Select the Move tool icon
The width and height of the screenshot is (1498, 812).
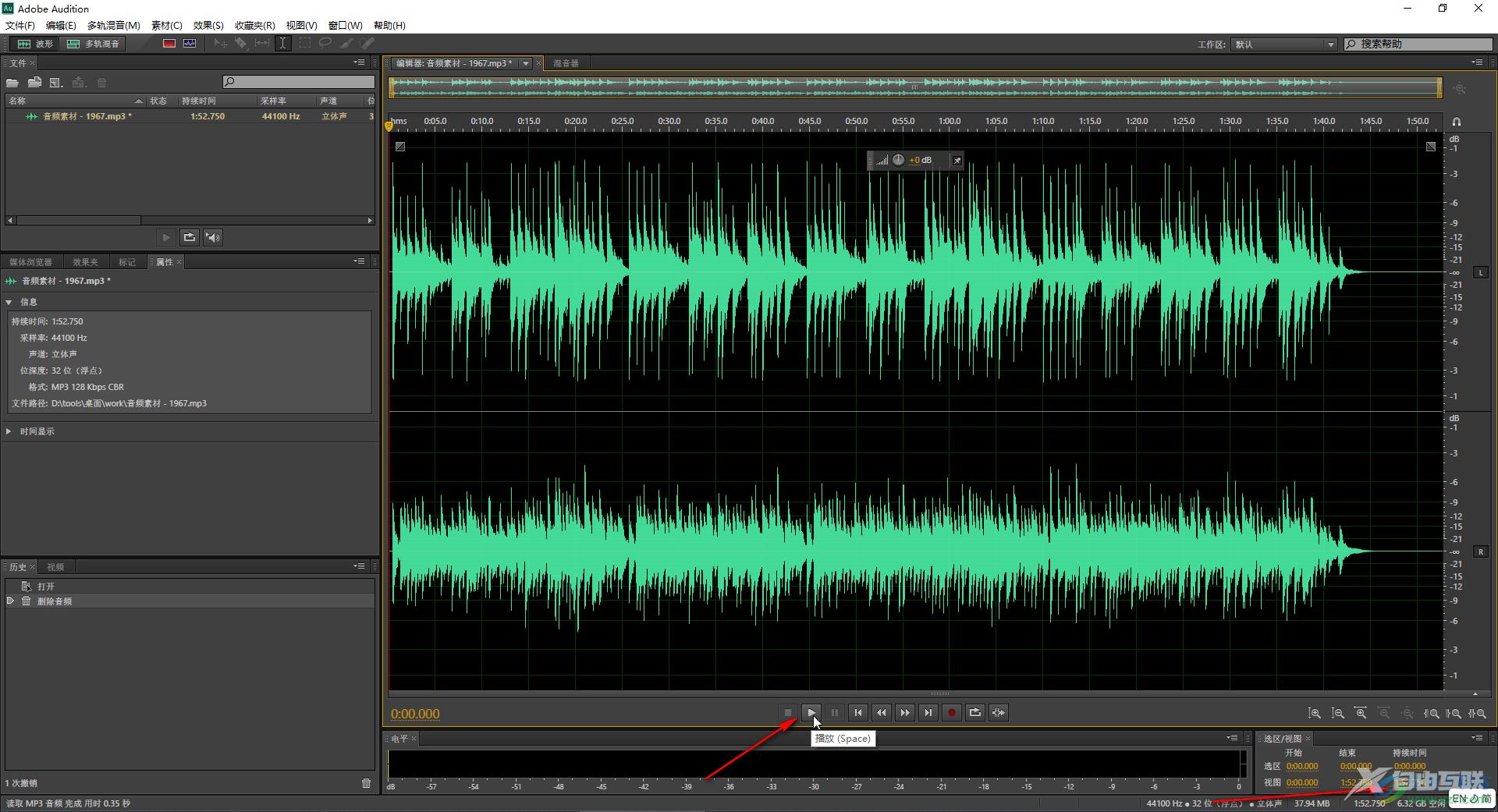pyautogui.click(x=221, y=44)
